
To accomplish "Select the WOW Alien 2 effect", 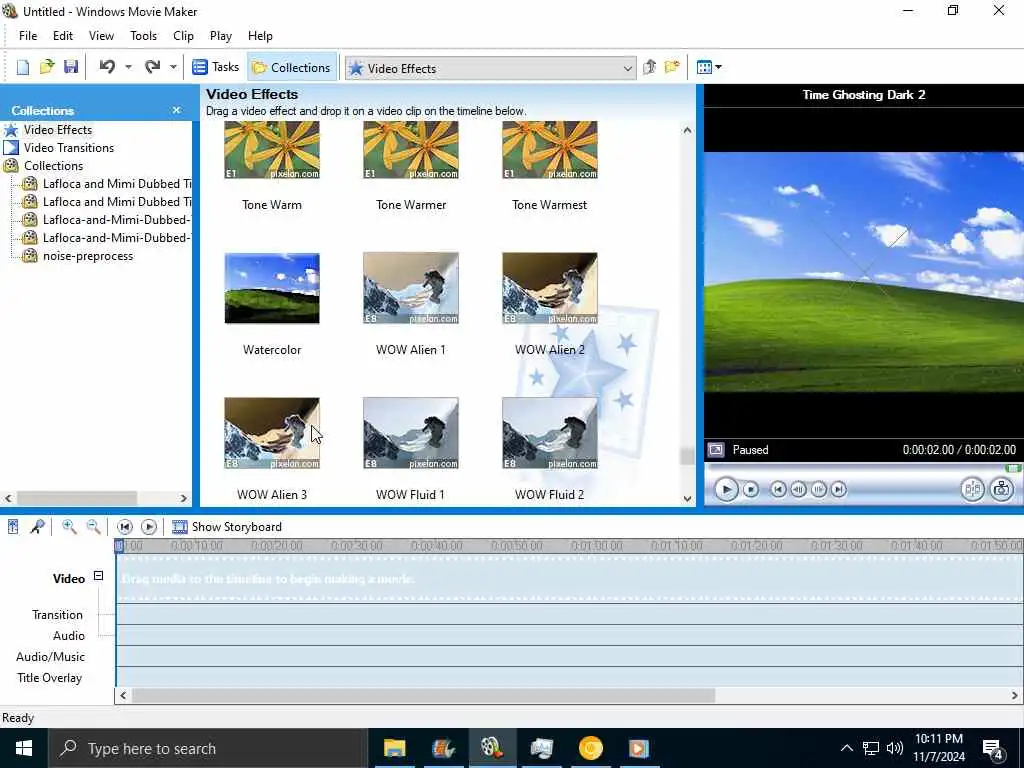I will (x=550, y=288).
